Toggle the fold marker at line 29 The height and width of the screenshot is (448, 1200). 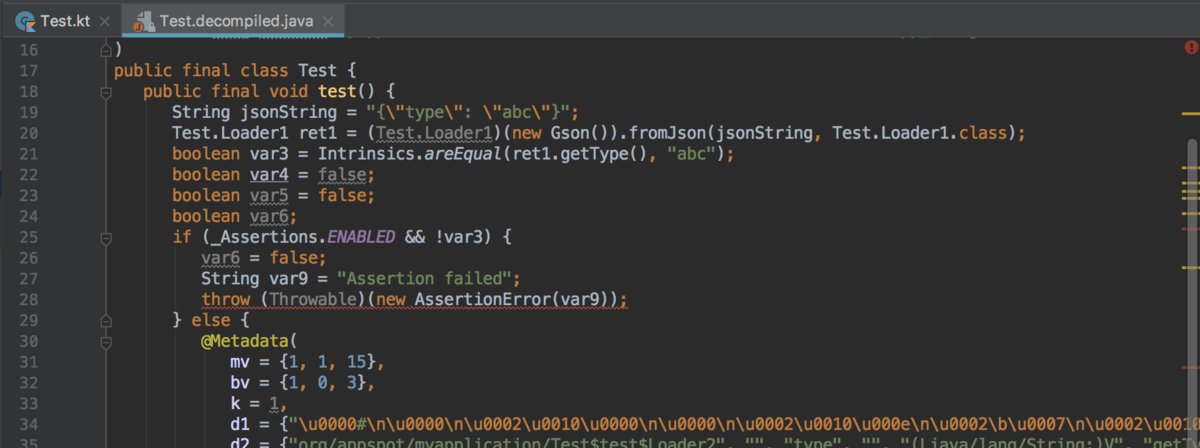(105, 322)
